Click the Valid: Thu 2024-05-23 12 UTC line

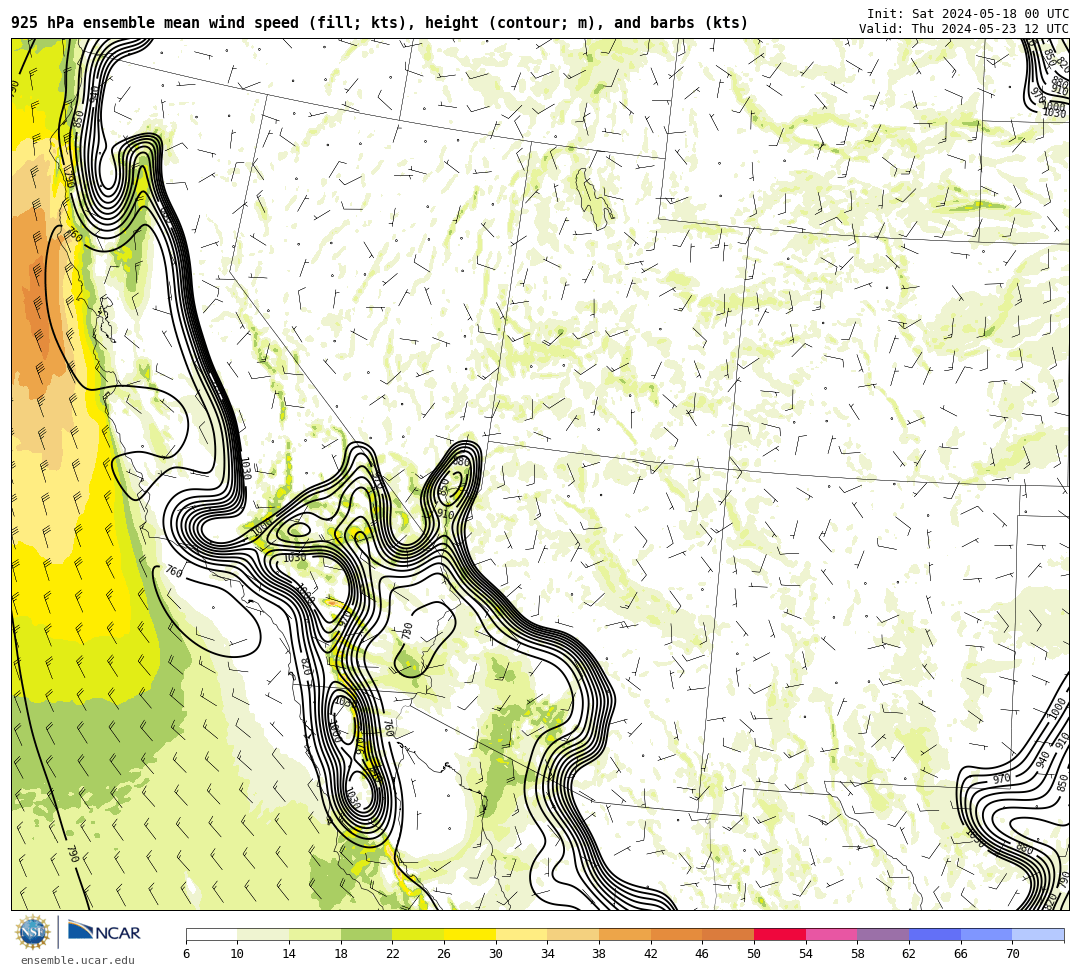click(x=964, y=29)
